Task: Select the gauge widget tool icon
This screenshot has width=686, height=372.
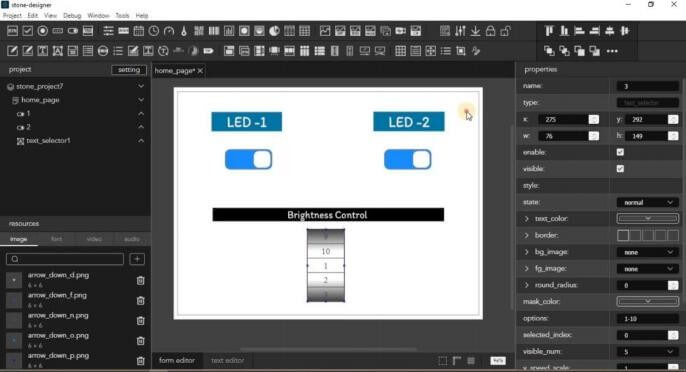Action: (x=169, y=31)
